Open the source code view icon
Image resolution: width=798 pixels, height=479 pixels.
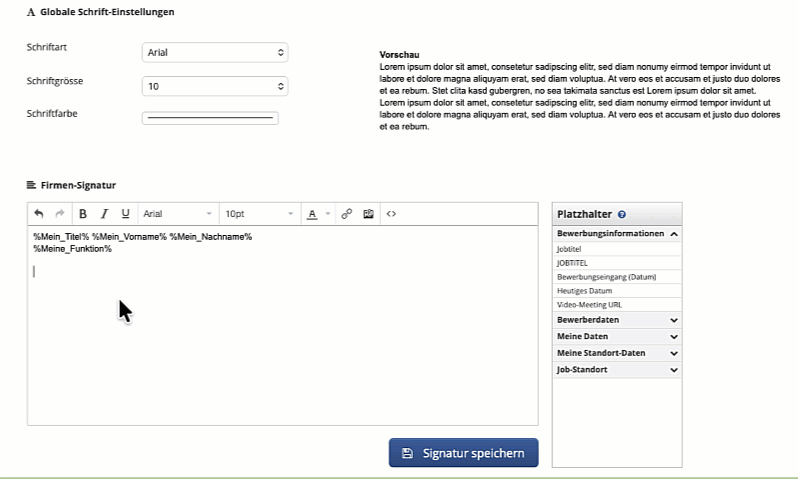pyautogui.click(x=391, y=214)
